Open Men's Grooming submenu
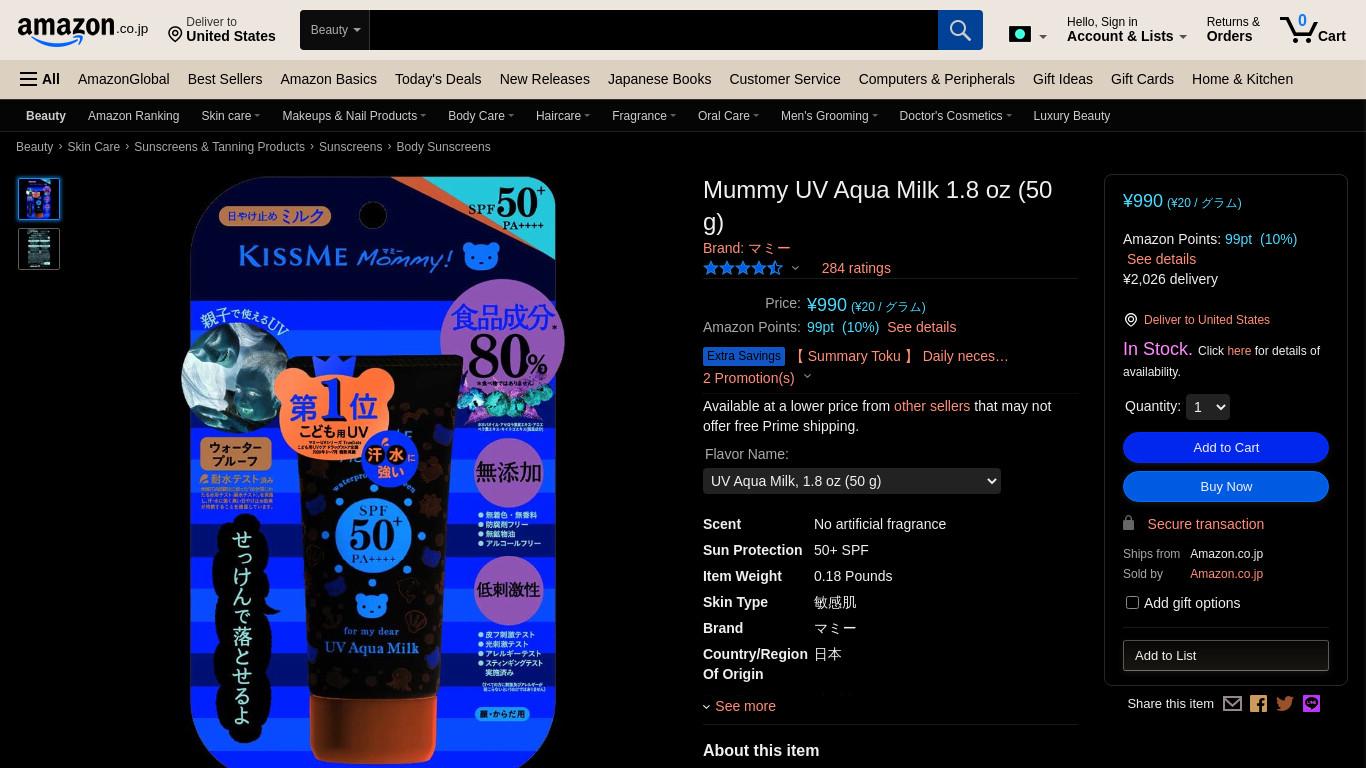 [829, 116]
